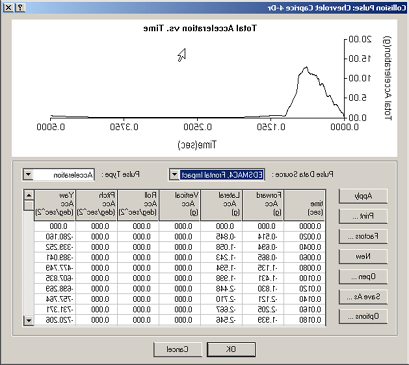
Task: Click Forward Acc cell -1.135
Action: point(263,268)
